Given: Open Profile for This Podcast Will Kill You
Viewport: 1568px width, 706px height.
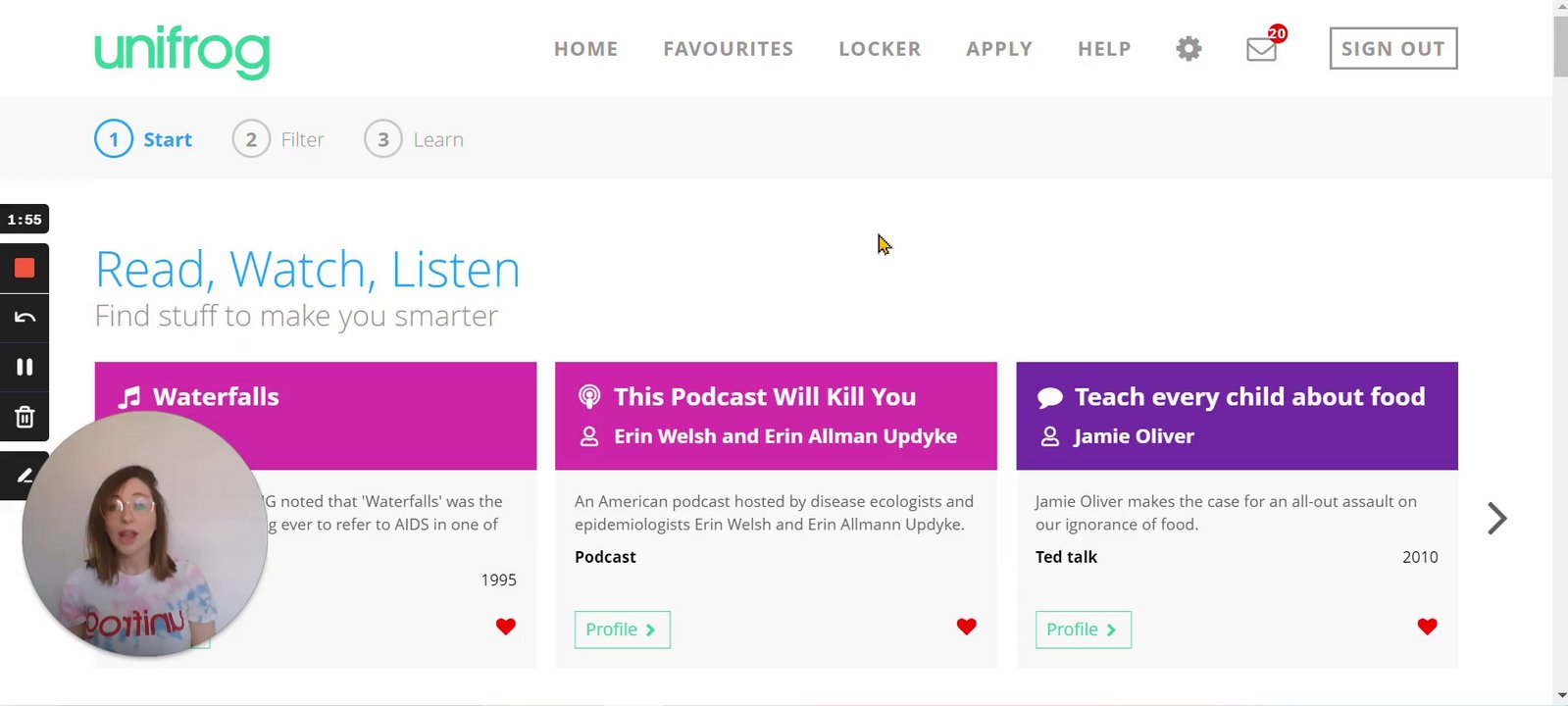Looking at the screenshot, I should tap(622, 630).
